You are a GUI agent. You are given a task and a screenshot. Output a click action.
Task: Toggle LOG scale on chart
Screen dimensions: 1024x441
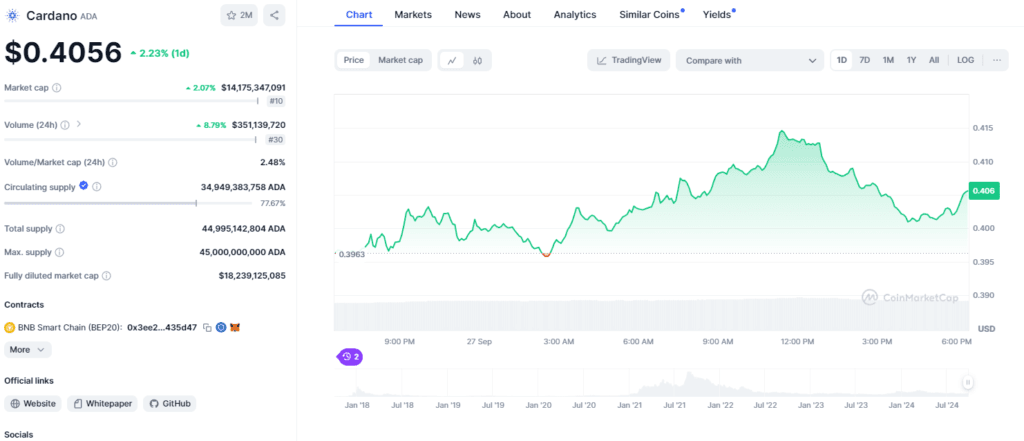(965, 60)
